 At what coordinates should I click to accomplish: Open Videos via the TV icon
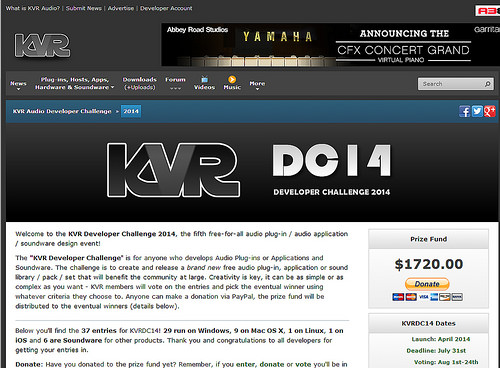(204, 79)
